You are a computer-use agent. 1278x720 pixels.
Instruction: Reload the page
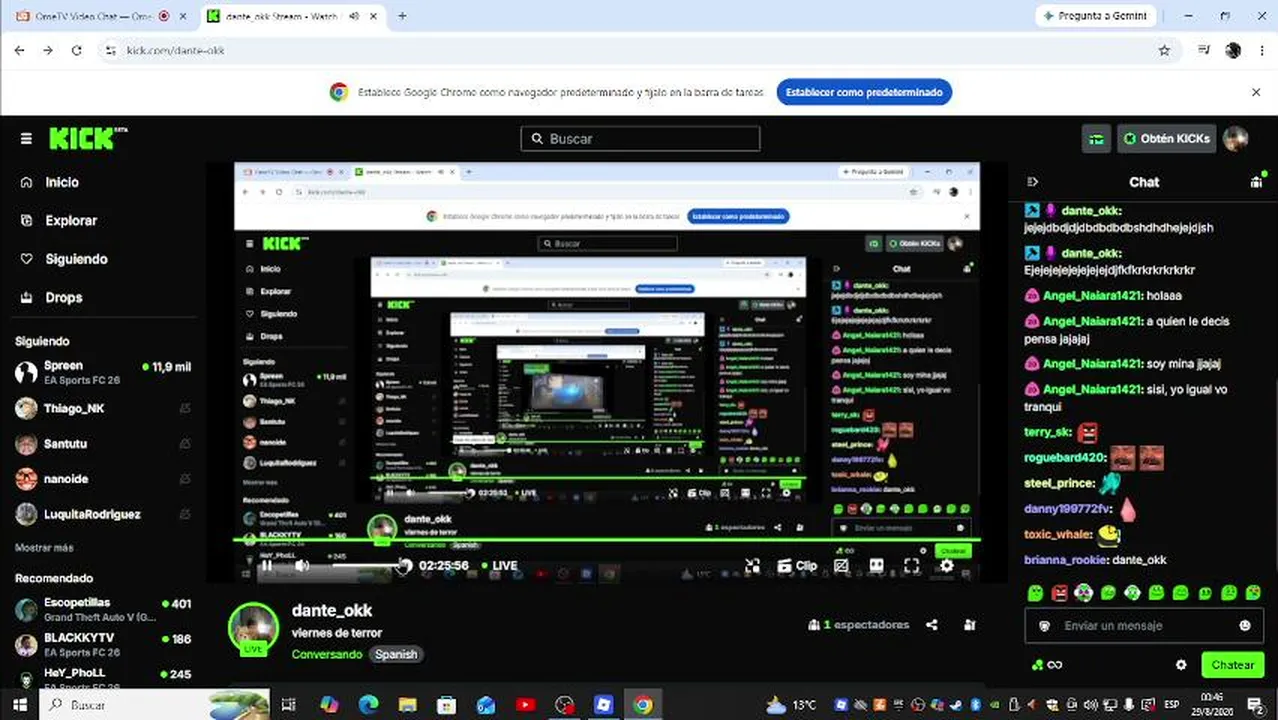pyautogui.click(x=76, y=50)
